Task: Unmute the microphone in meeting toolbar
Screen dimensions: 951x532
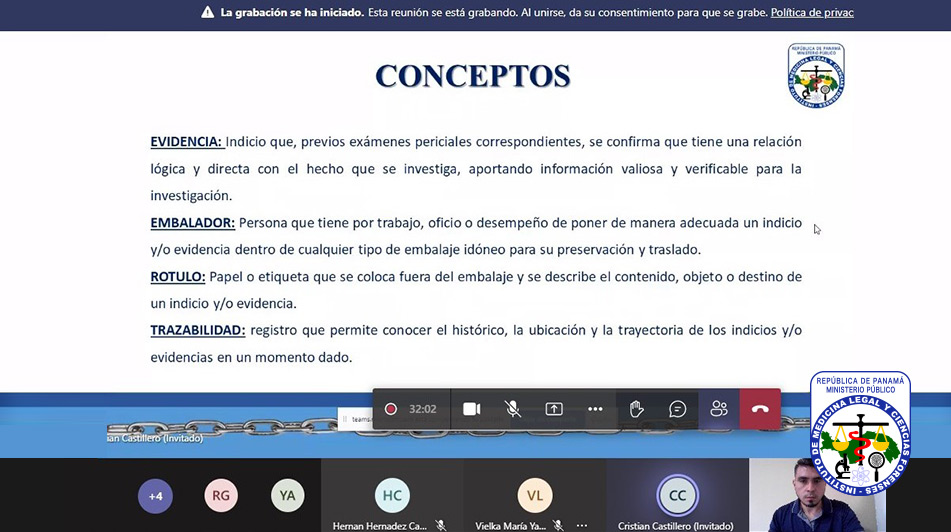Action: click(512, 409)
